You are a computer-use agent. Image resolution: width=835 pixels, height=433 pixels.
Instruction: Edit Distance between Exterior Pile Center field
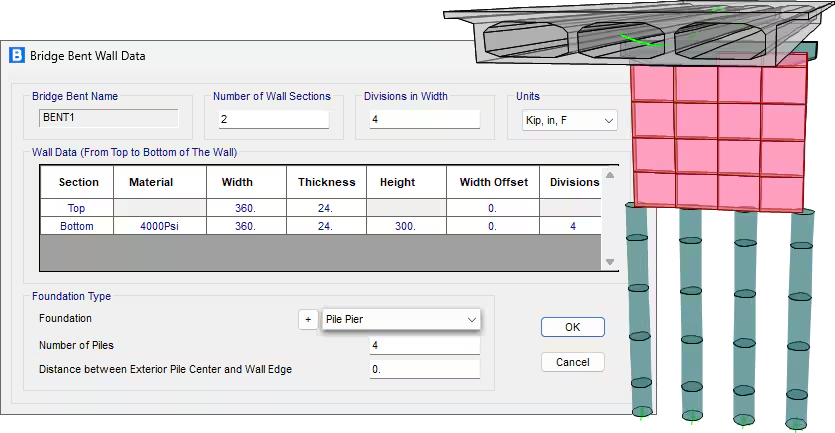[x=424, y=369]
